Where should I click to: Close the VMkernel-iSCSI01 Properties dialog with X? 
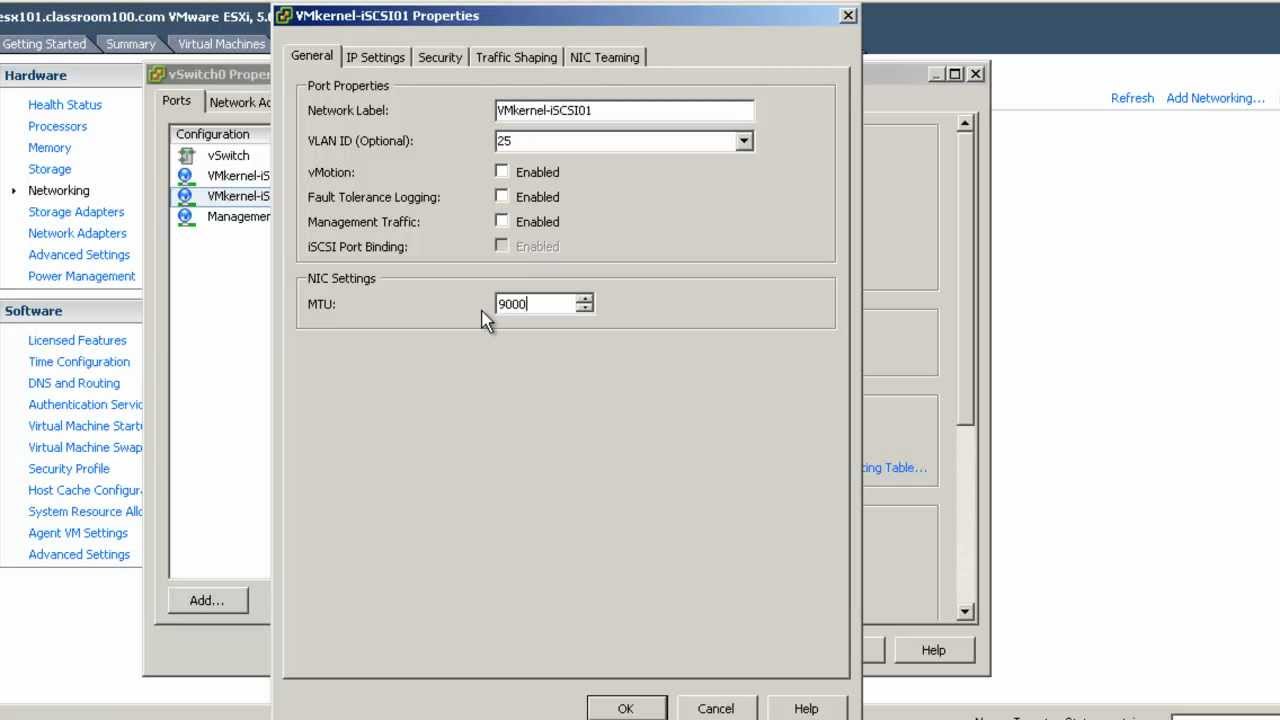click(x=848, y=15)
